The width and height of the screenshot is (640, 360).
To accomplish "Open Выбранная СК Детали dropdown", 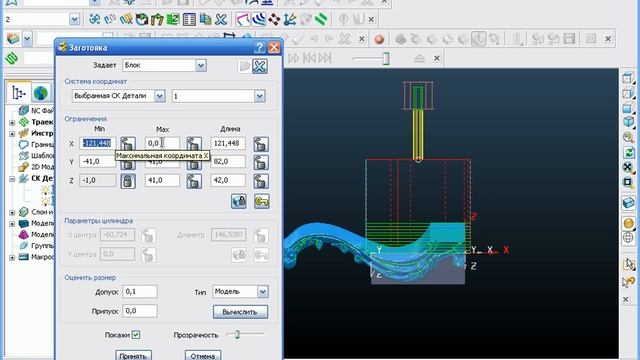I will (160, 96).
